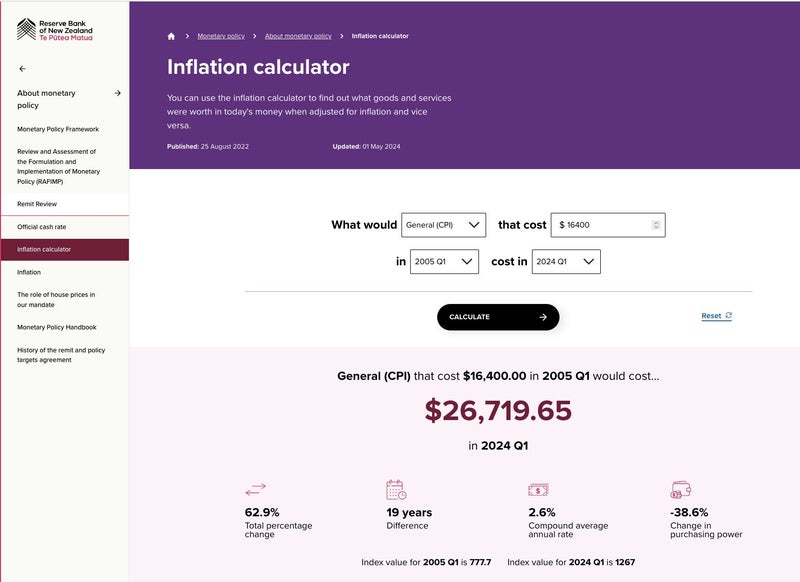Click the banknote icon above 2.6%
The image size is (800, 582).
pyautogui.click(x=538, y=490)
